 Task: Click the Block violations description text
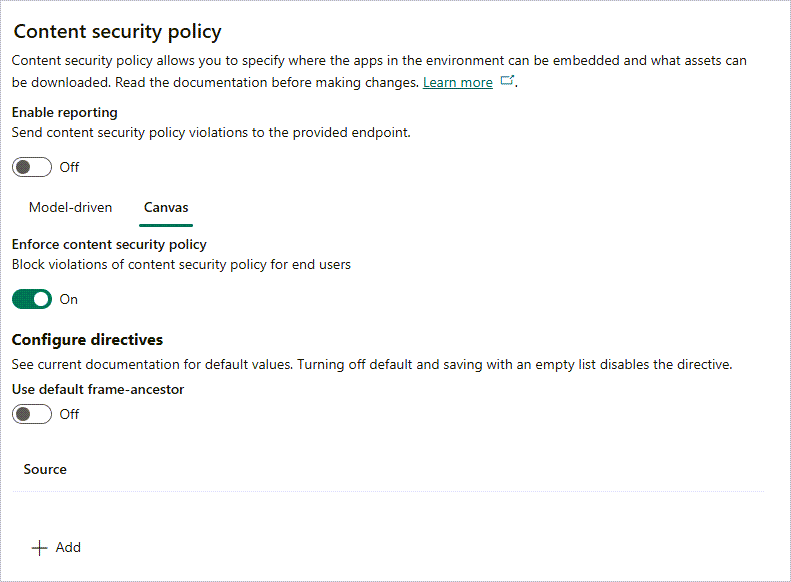(181, 265)
